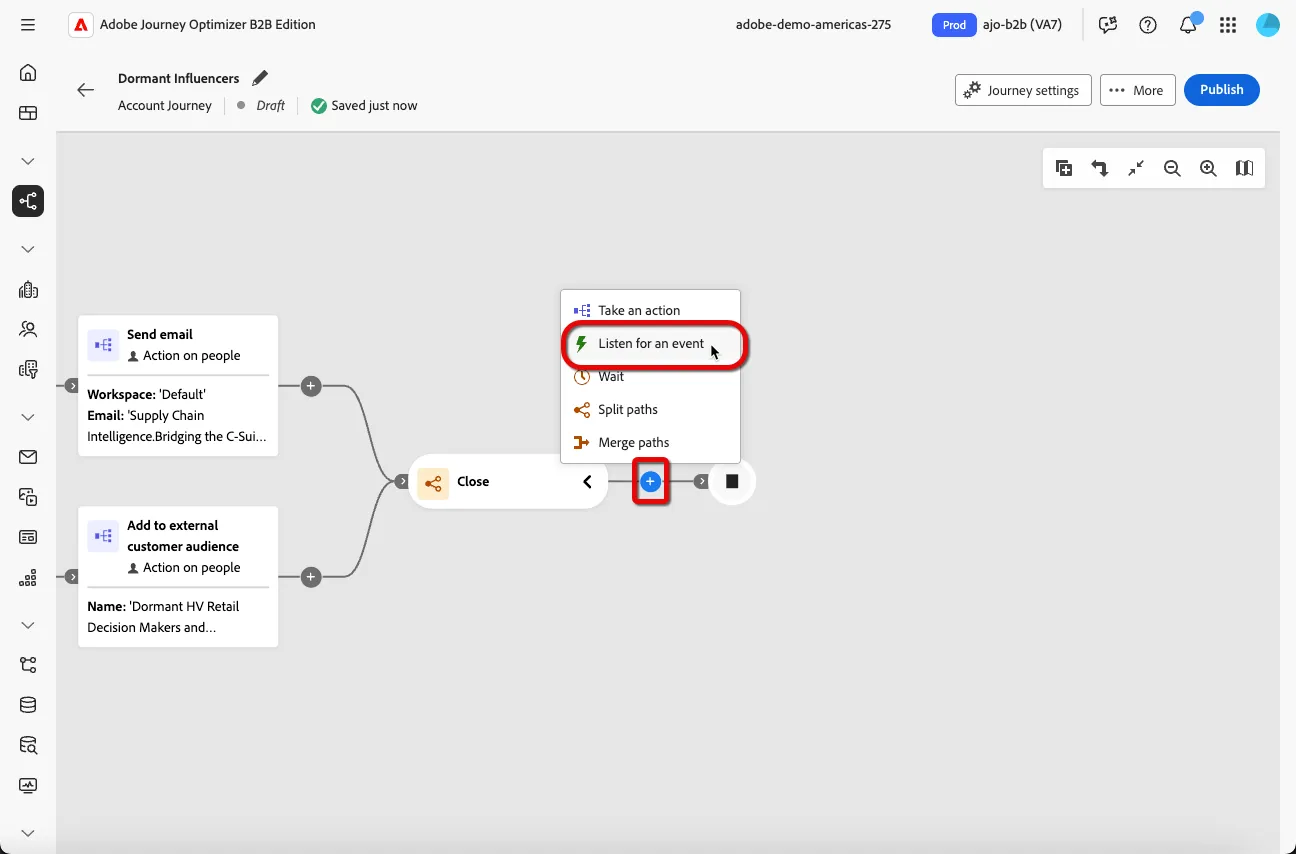
Task: Click the blue plus after Close node
Action: coord(650,482)
